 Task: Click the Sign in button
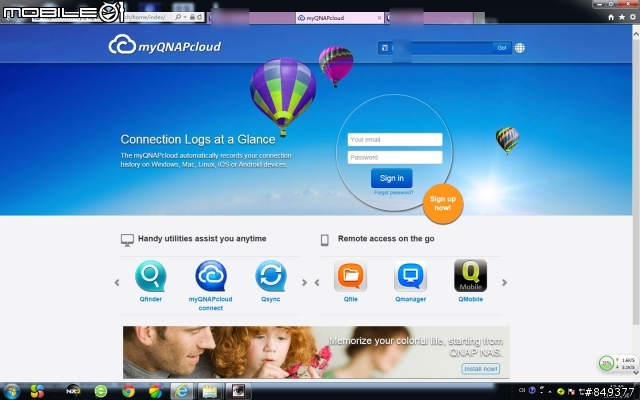pos(391,178)
